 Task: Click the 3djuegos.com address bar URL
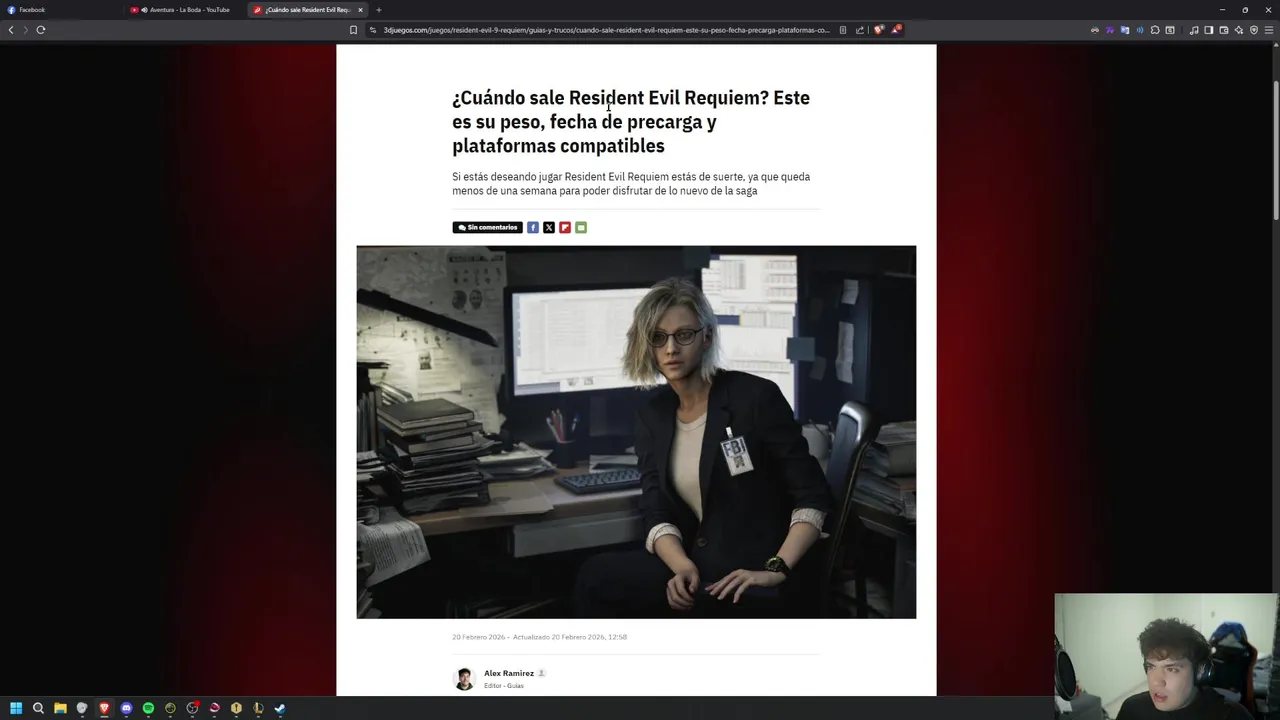[x=606, y=30]
